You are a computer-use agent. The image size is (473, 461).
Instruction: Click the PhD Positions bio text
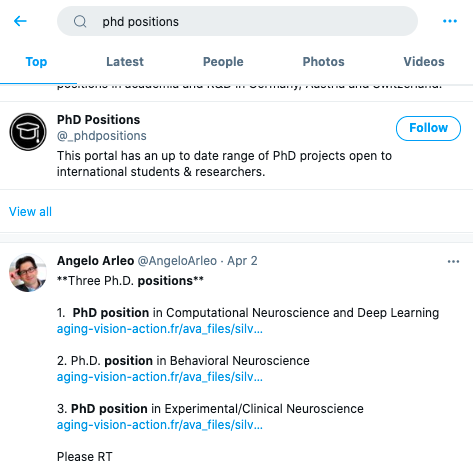tap(224, 164)
